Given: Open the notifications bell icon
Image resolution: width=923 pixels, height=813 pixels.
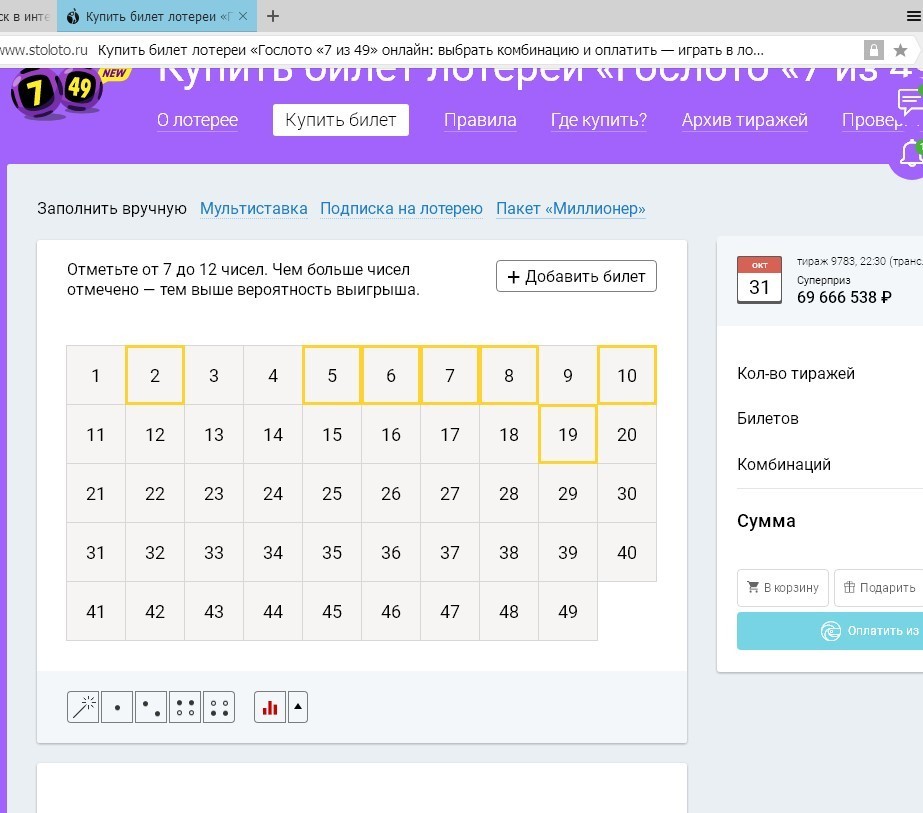Looking at the screenshot, I should click(x=911, y=154).
